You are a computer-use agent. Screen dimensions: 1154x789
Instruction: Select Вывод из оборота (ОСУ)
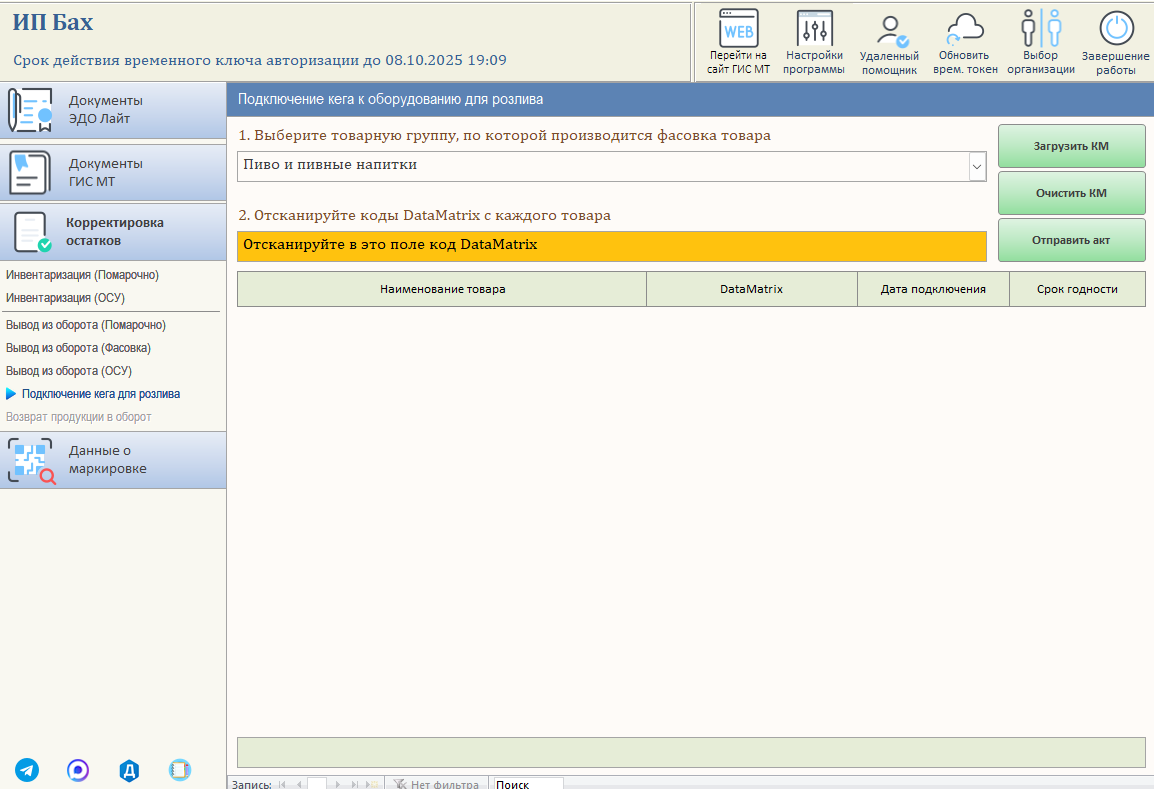(x=69, y=371)
